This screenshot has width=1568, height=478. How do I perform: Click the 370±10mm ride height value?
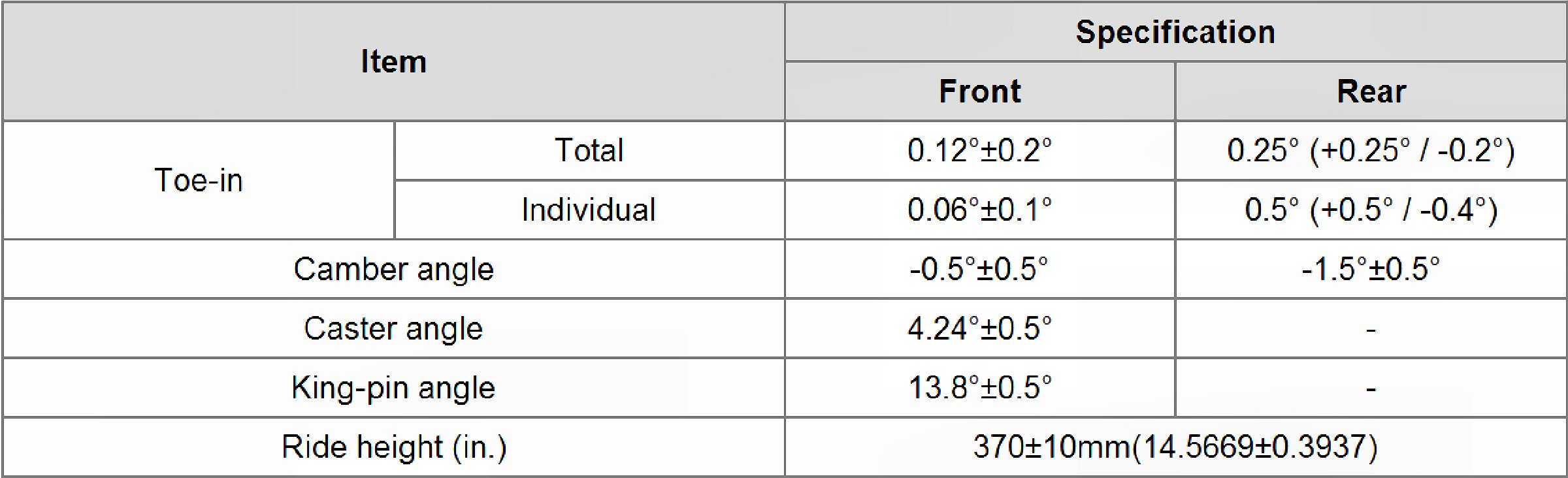click(x=1175, y=447)
